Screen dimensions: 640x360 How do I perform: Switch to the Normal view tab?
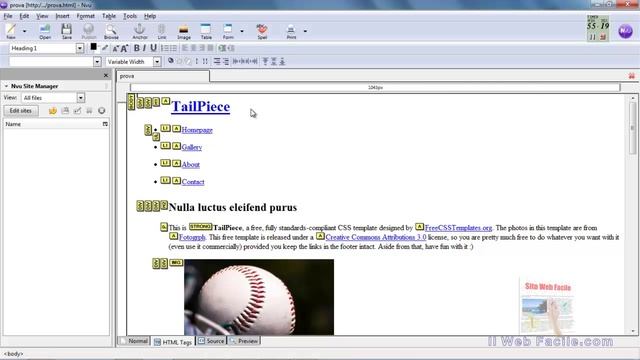click(x=134, y=341)
